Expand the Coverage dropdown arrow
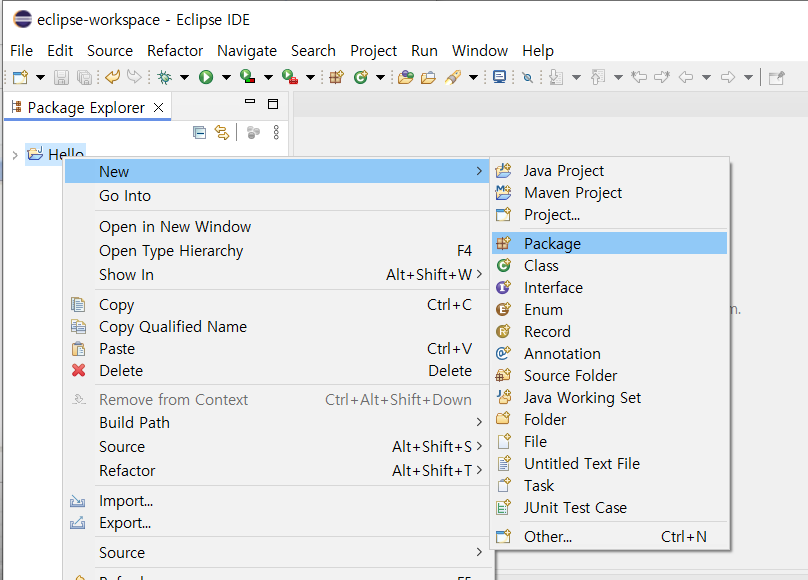Viewport: 808px width, 580px height. pos(268,78)
